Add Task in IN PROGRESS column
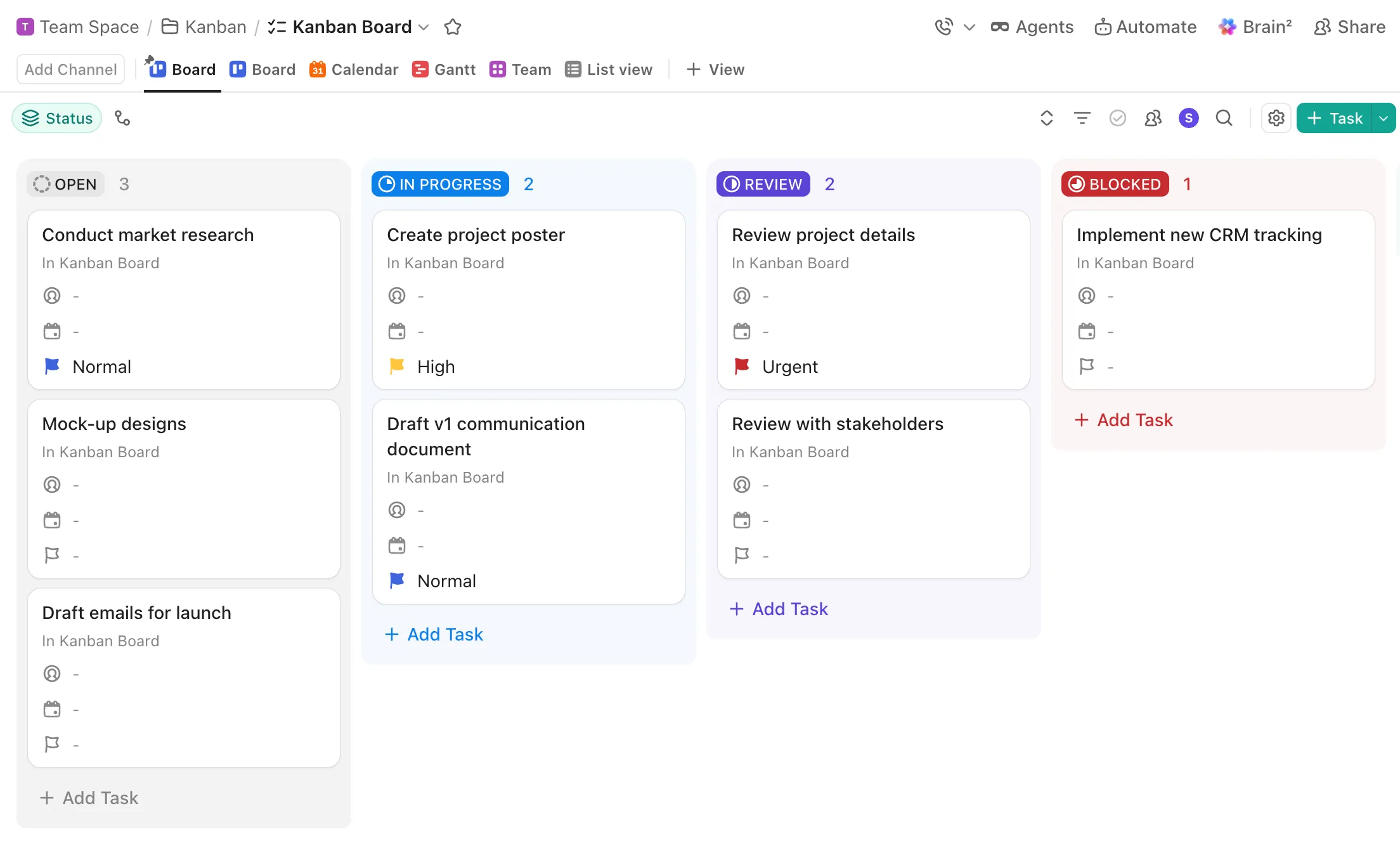 pos(434,634)
